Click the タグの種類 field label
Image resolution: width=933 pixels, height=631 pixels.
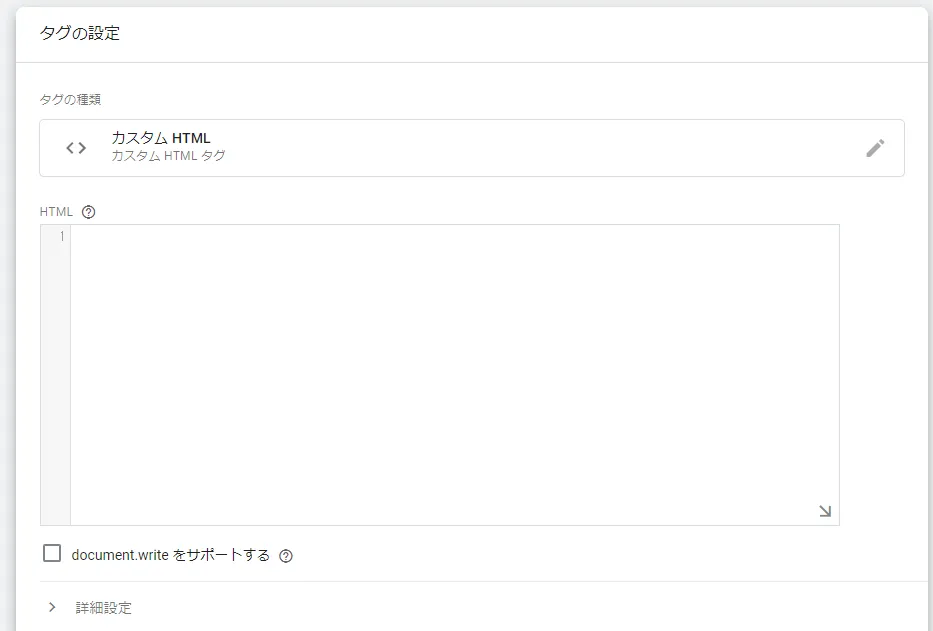pyautogui.click(x=70, y=99)
